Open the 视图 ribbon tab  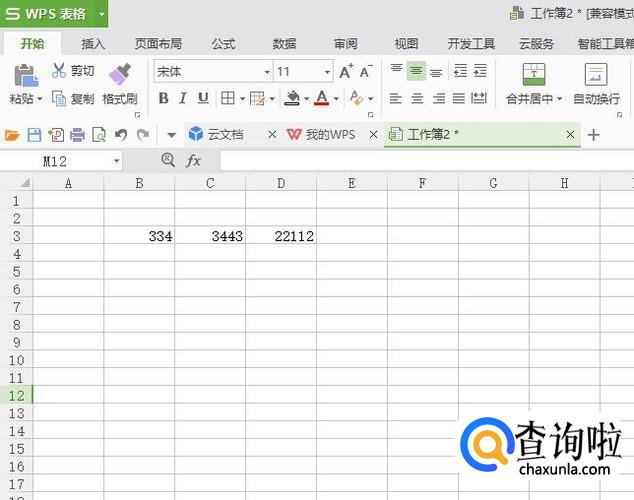406,44
